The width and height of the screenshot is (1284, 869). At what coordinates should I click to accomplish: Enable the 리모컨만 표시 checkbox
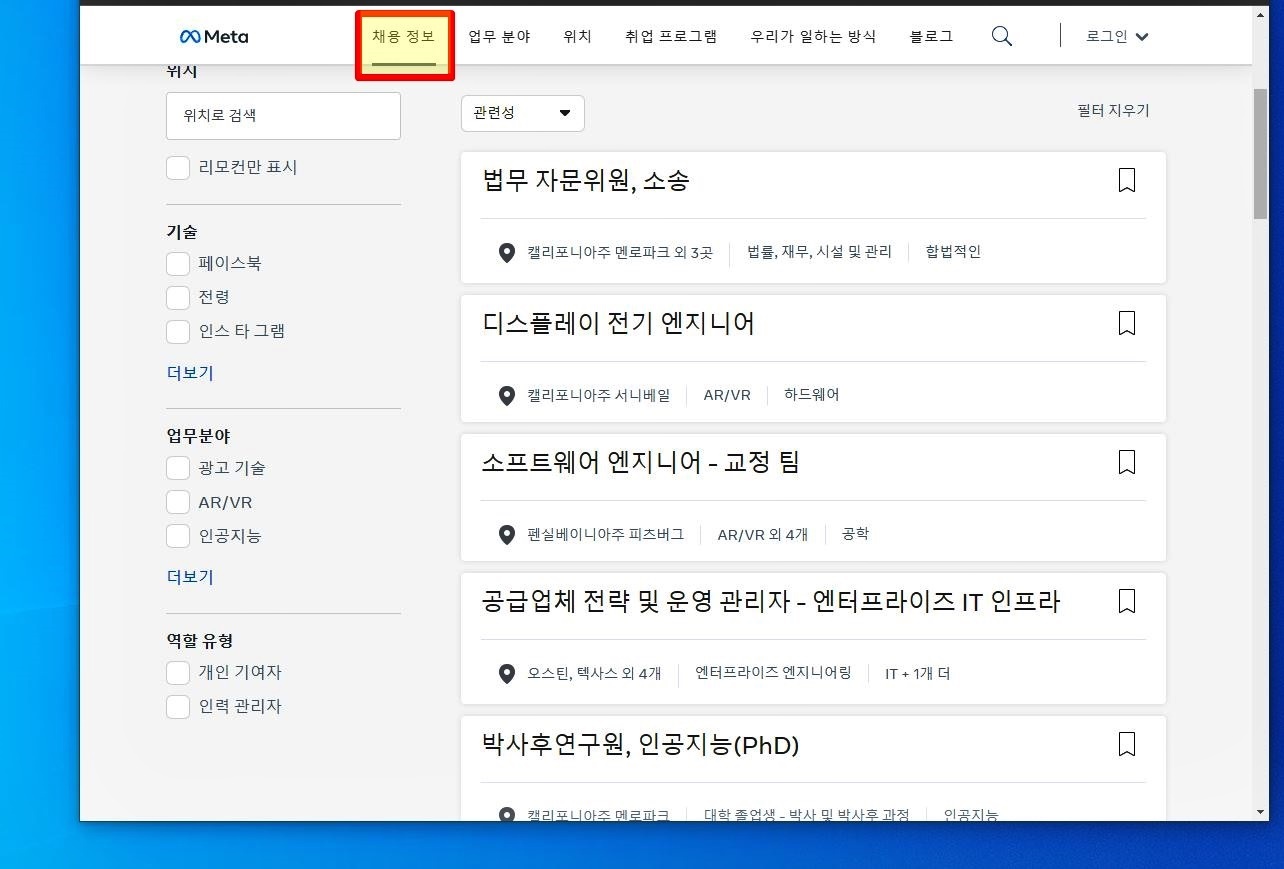(178, 167)
